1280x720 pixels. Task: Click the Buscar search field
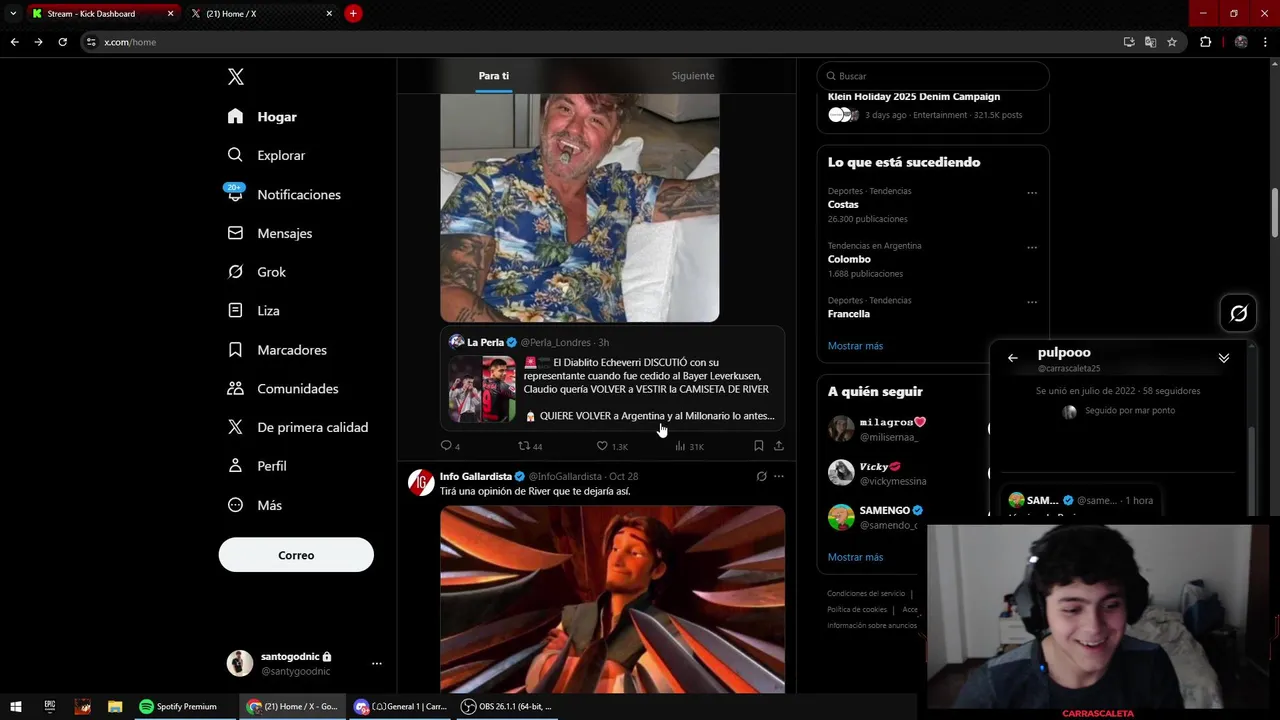(933, 76)
